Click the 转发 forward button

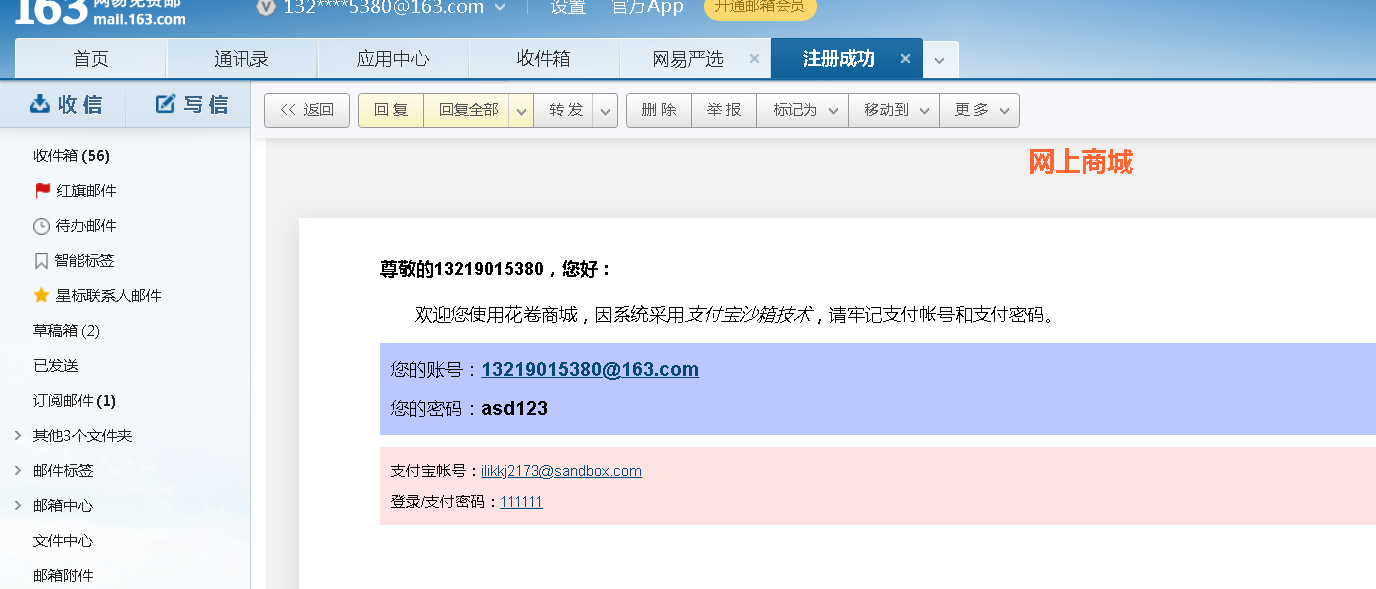point(565,110)
